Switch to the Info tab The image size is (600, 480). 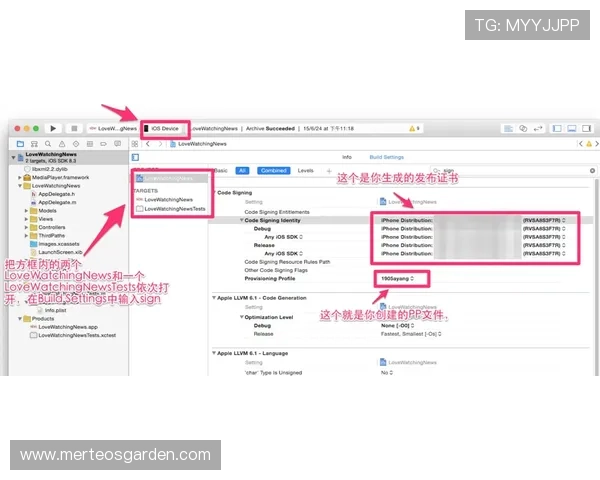[347, 157]
